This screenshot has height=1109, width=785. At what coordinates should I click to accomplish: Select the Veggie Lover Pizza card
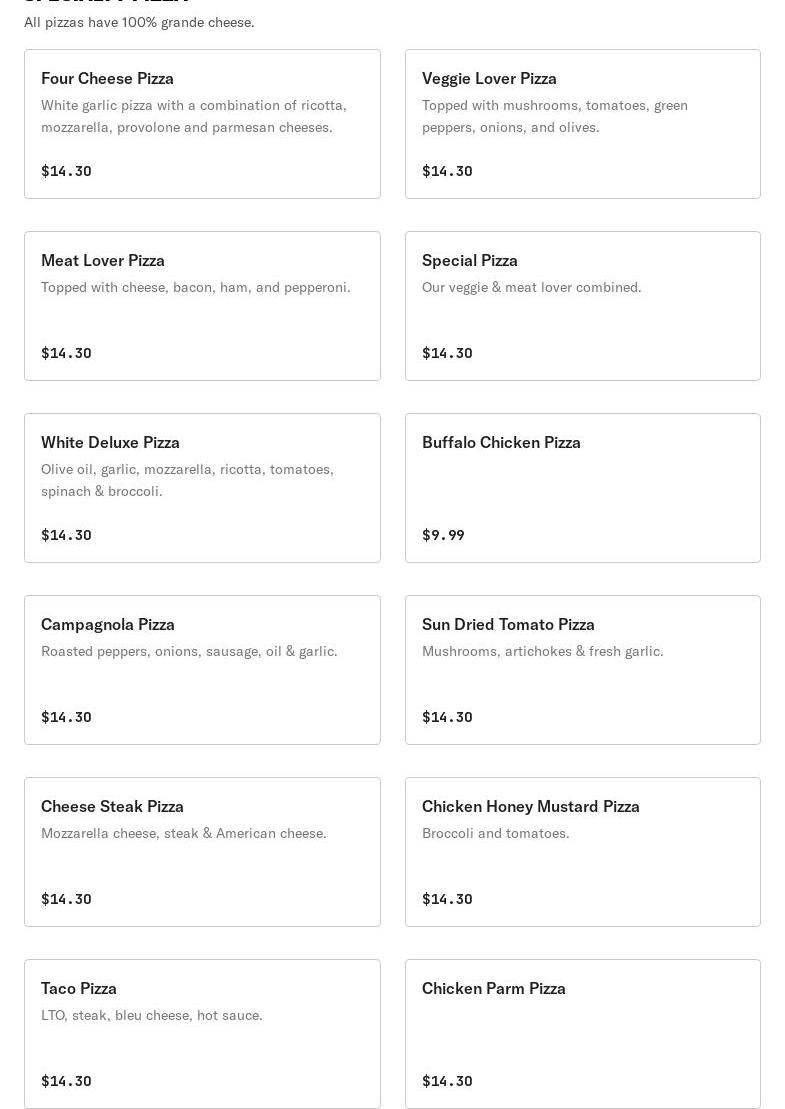point(582,124)
